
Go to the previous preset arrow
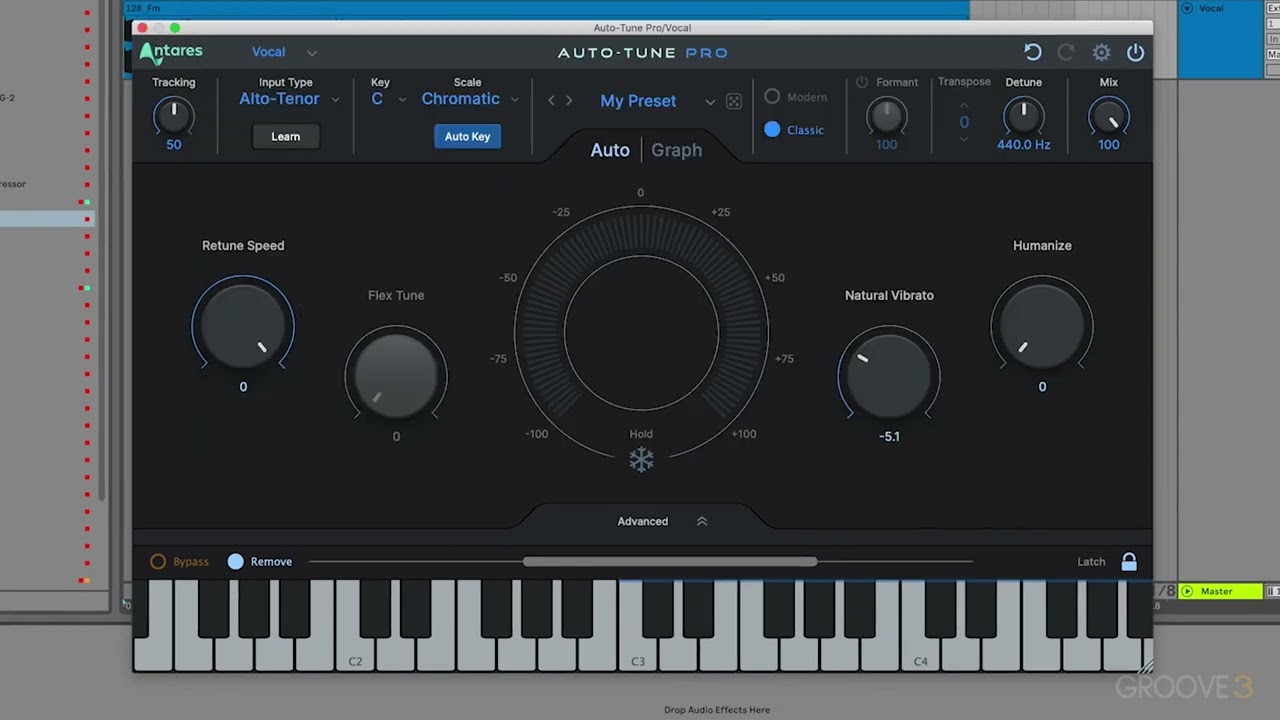pyautogui.click(x=551, y=100)
